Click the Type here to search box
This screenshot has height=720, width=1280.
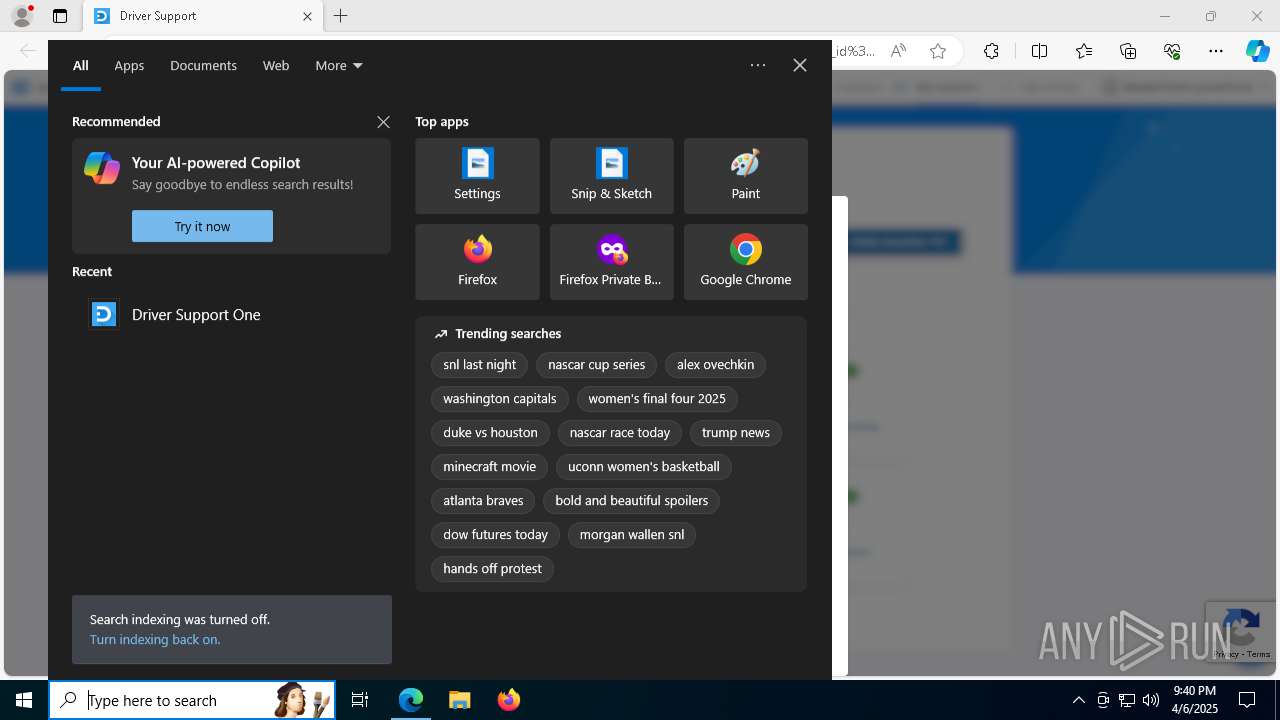(x=192, y=700)
